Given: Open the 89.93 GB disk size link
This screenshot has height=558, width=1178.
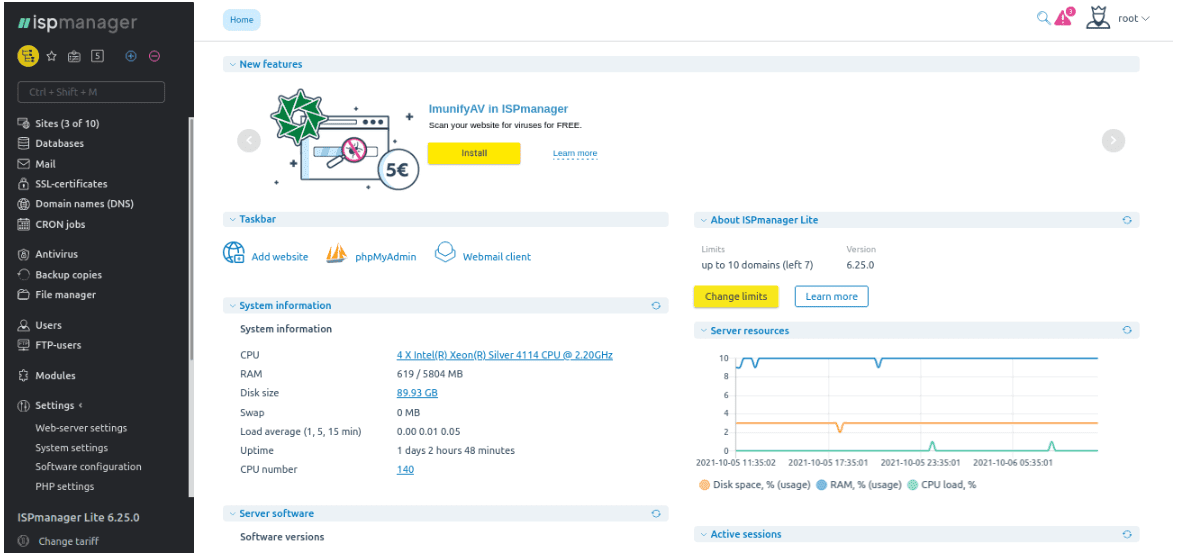Looking at the screenshot, I should (x=417, y=393).
